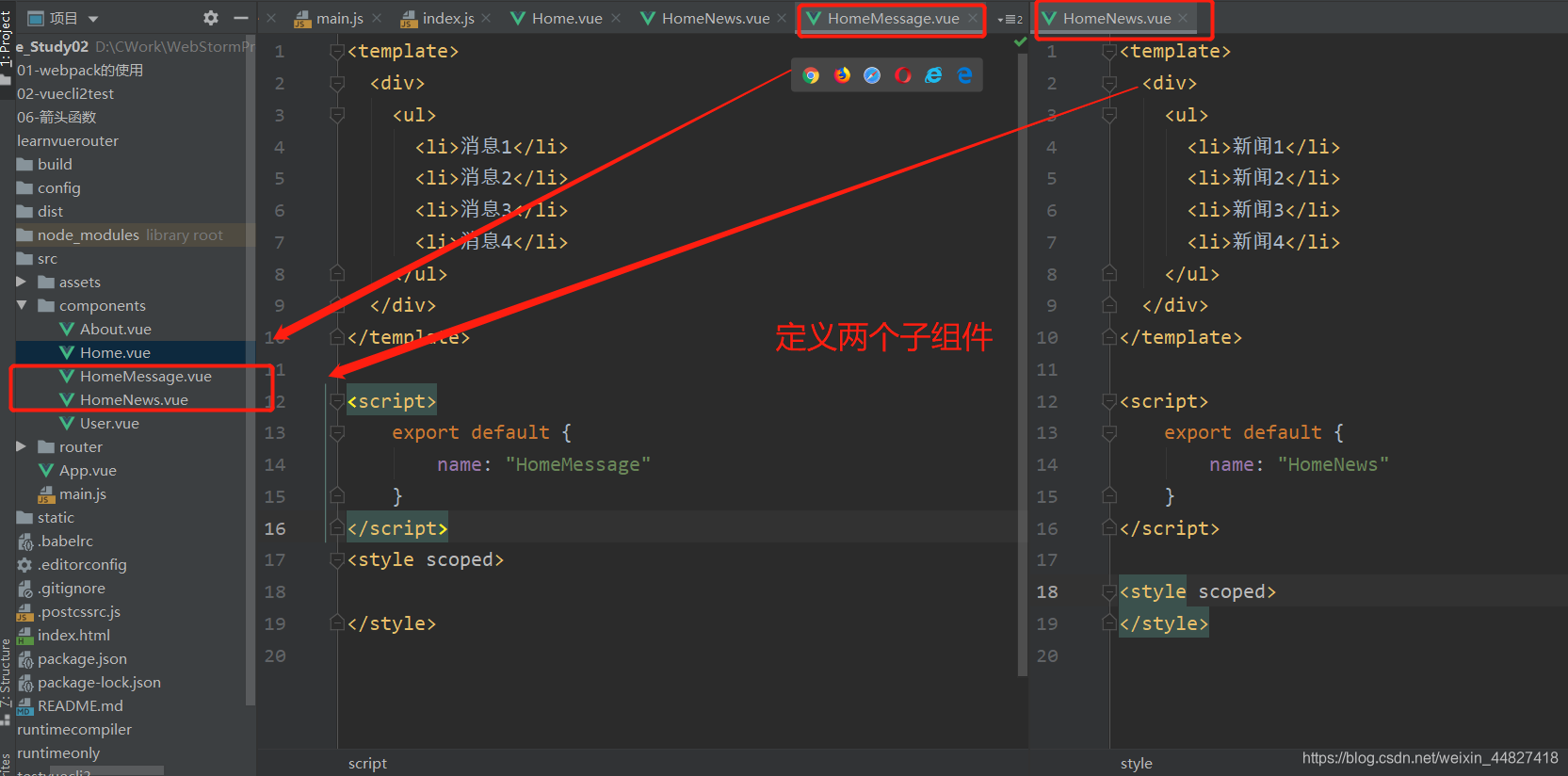This screenshot has width=1568, height=776.
Task: Expand the assets folder
Action: pyautogui.click(x=21, y=282)
